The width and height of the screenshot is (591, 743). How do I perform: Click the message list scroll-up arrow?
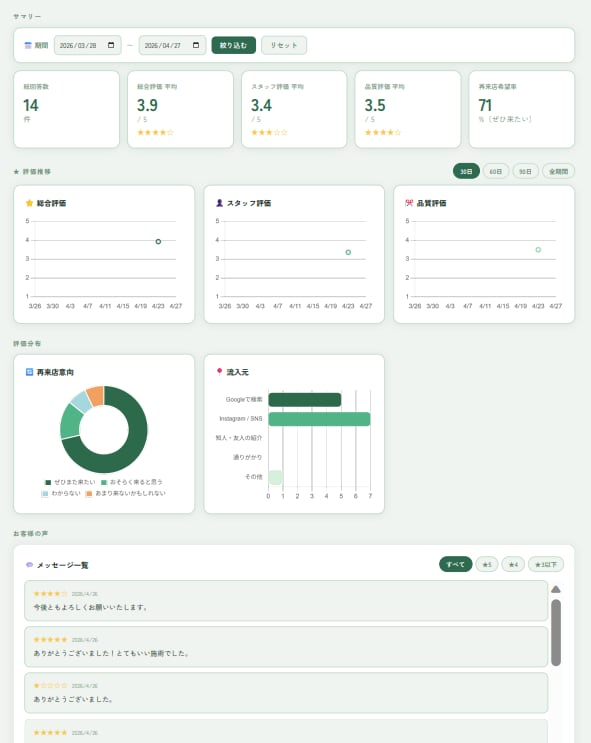[x=556, y=589]
